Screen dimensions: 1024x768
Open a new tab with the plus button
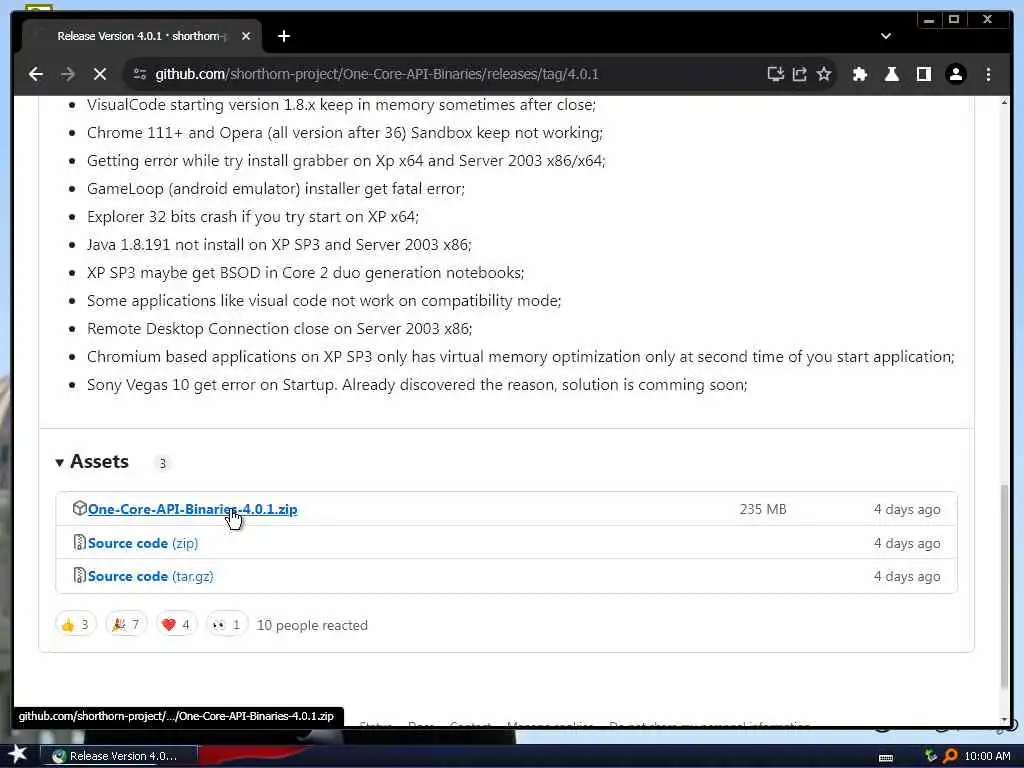point(283,37)
